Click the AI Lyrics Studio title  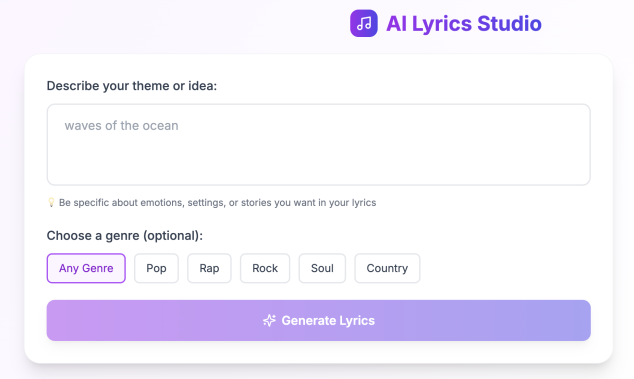tap(463, 23)
